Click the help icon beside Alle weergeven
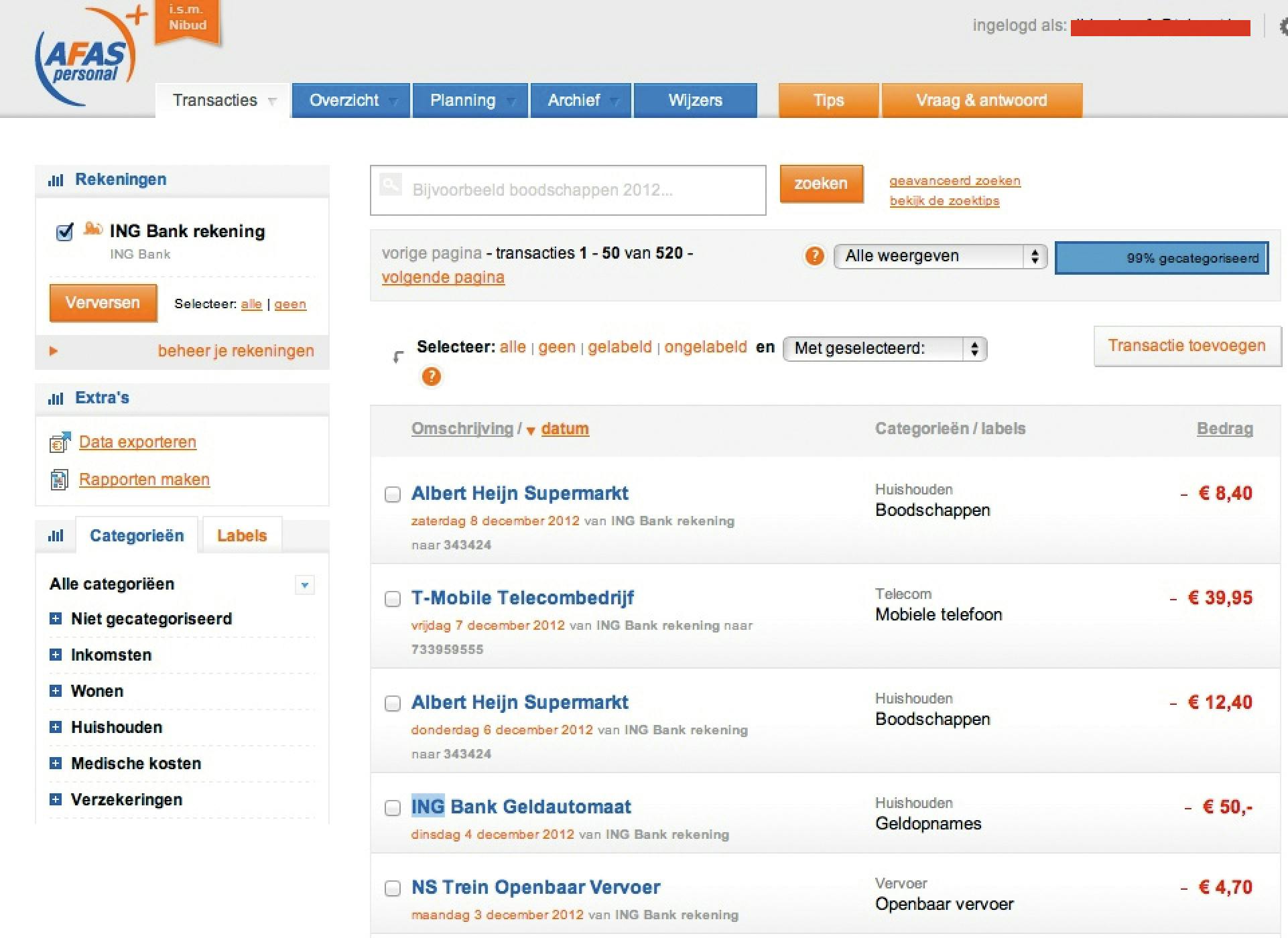1288x938 pixels. (814, 256)
